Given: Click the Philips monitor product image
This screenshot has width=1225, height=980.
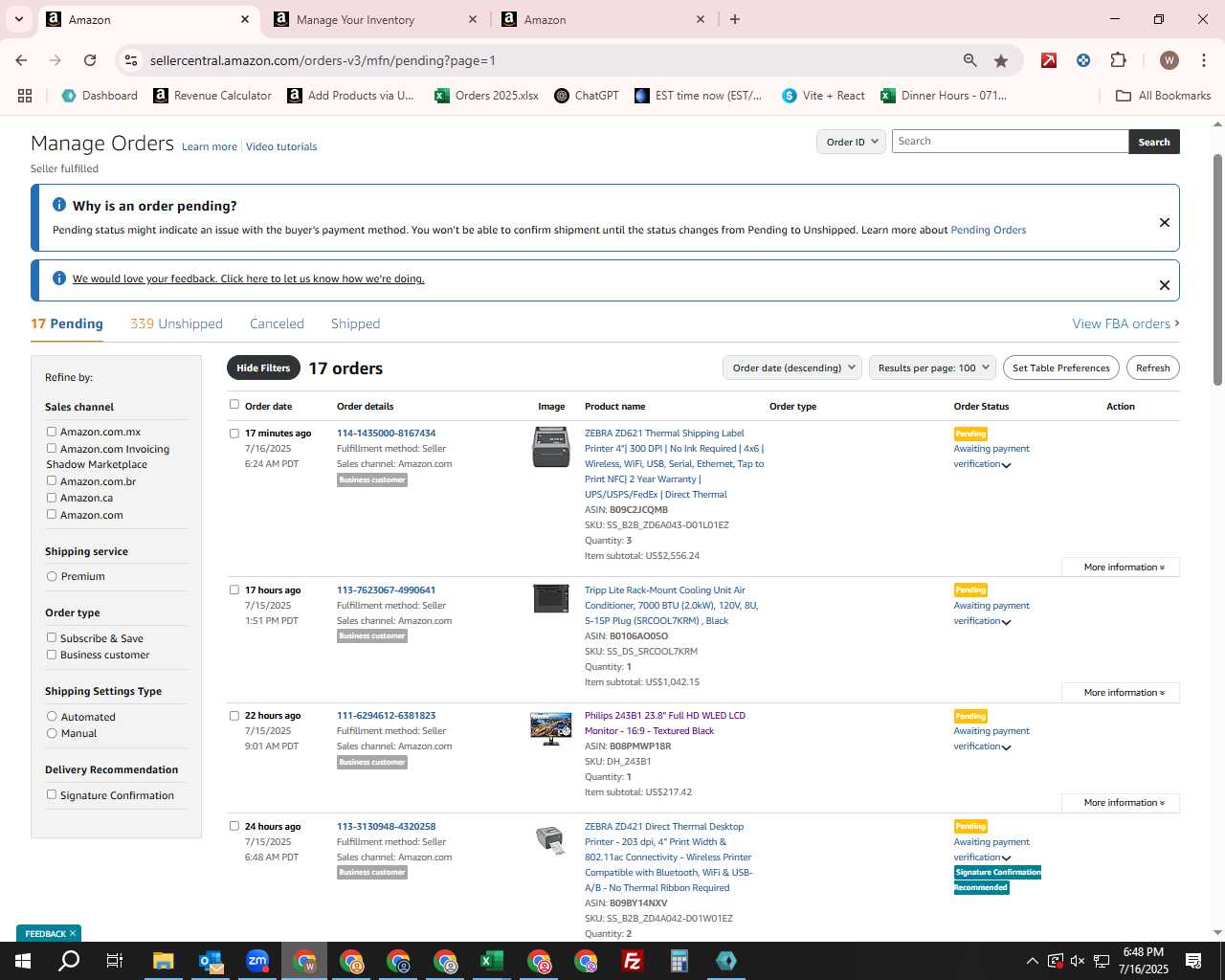Looking at the screenshot, I should click(x=551, y=728).
